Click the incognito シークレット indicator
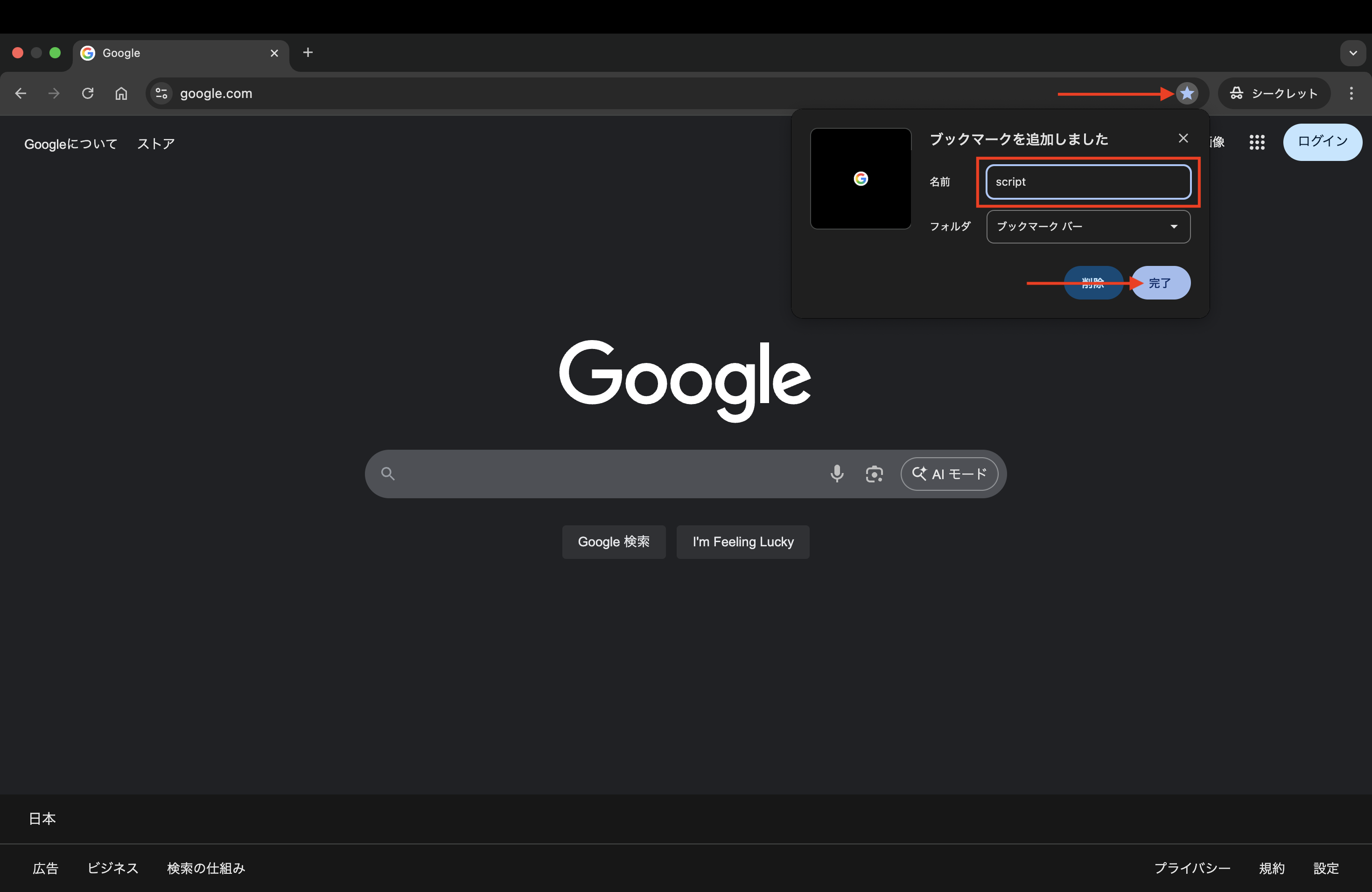Viewport: 1372px width, 892px height. click(1274, 93)
